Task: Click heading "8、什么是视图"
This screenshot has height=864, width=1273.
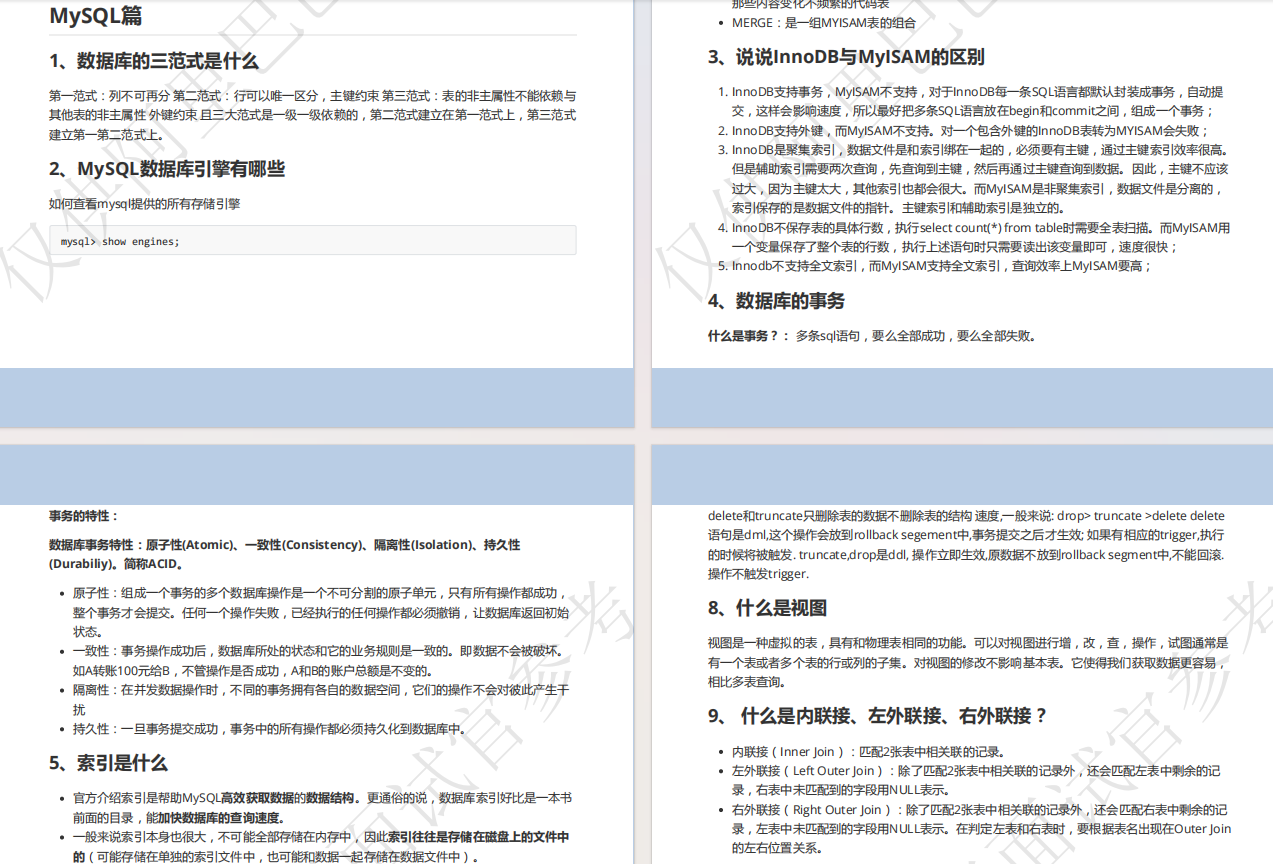Action: coord(767,608)
